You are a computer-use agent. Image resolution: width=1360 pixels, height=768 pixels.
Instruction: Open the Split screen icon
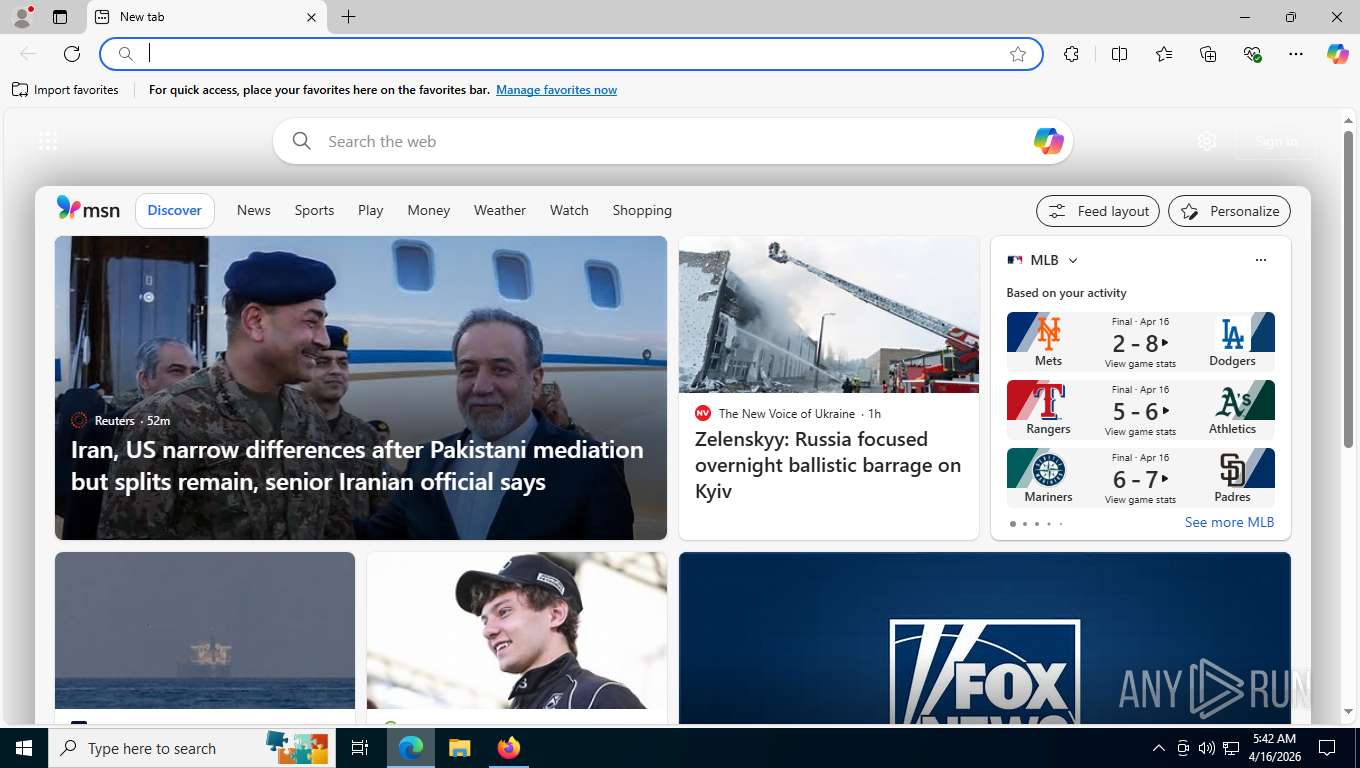coord(1120,54)
